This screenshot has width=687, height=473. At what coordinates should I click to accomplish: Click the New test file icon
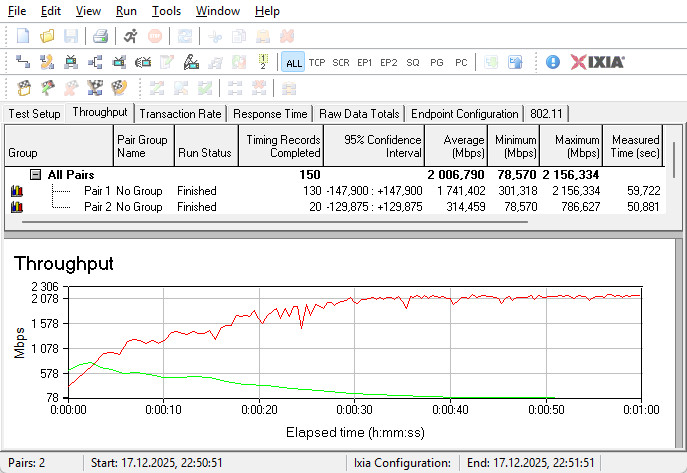coord(23,36)
